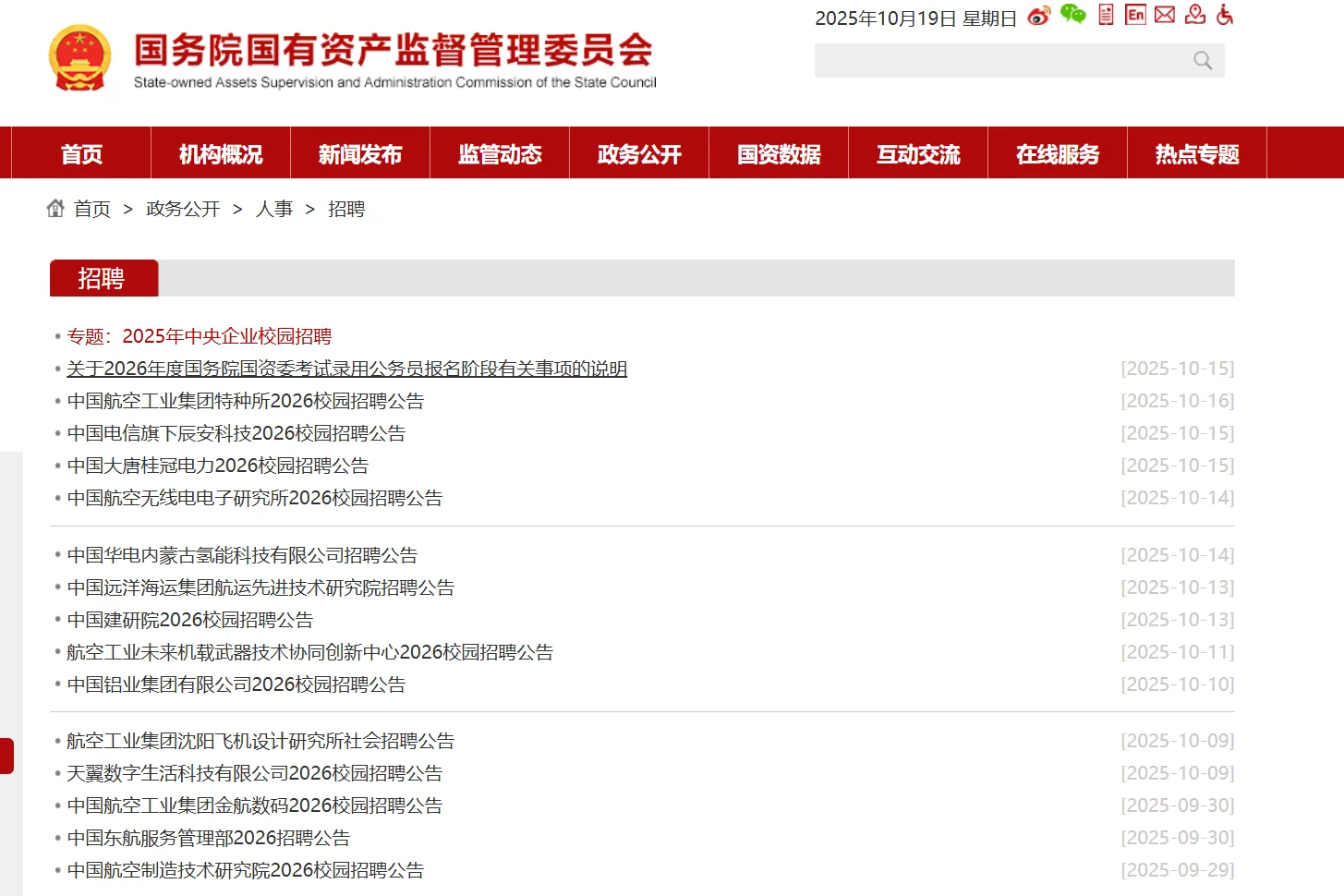Enable accessibility mode via the wheelchair icon
This screenshot has width=1344, height=896.
(1225, 14)
